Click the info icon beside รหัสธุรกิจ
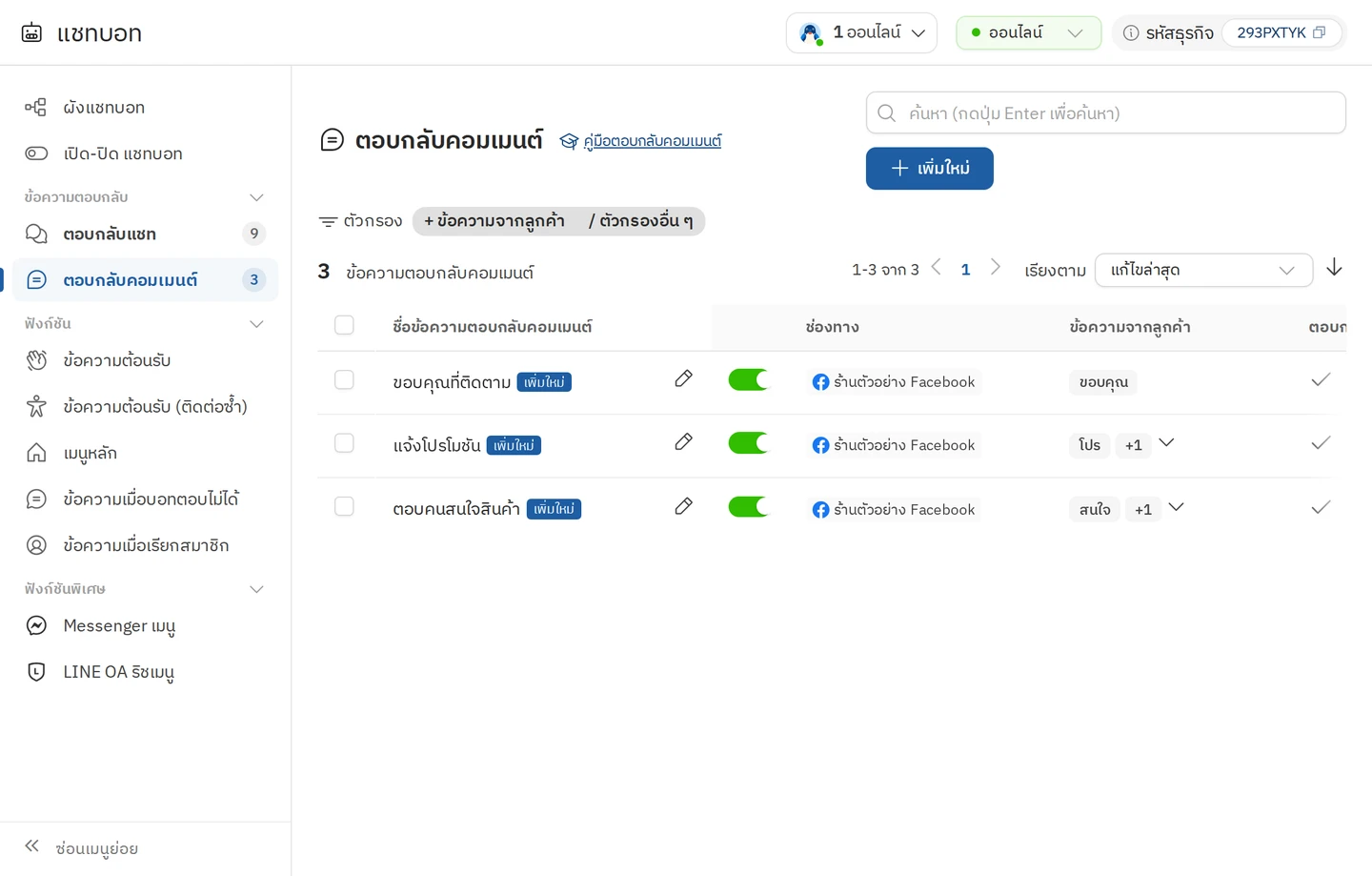 1131,33
